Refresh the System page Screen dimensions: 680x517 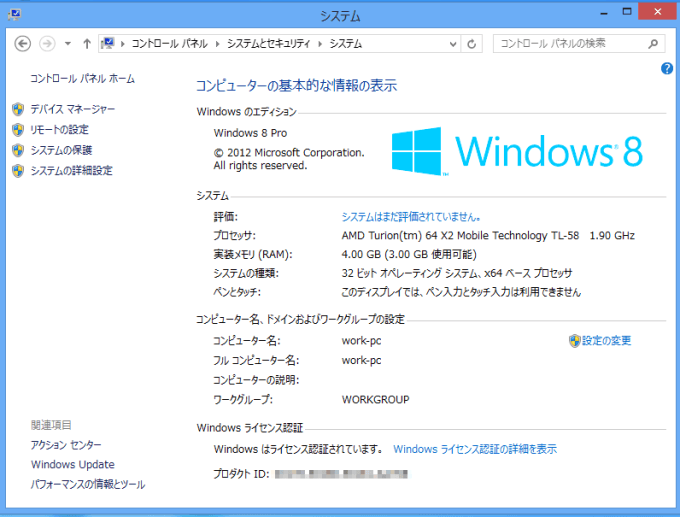point(471,44)
